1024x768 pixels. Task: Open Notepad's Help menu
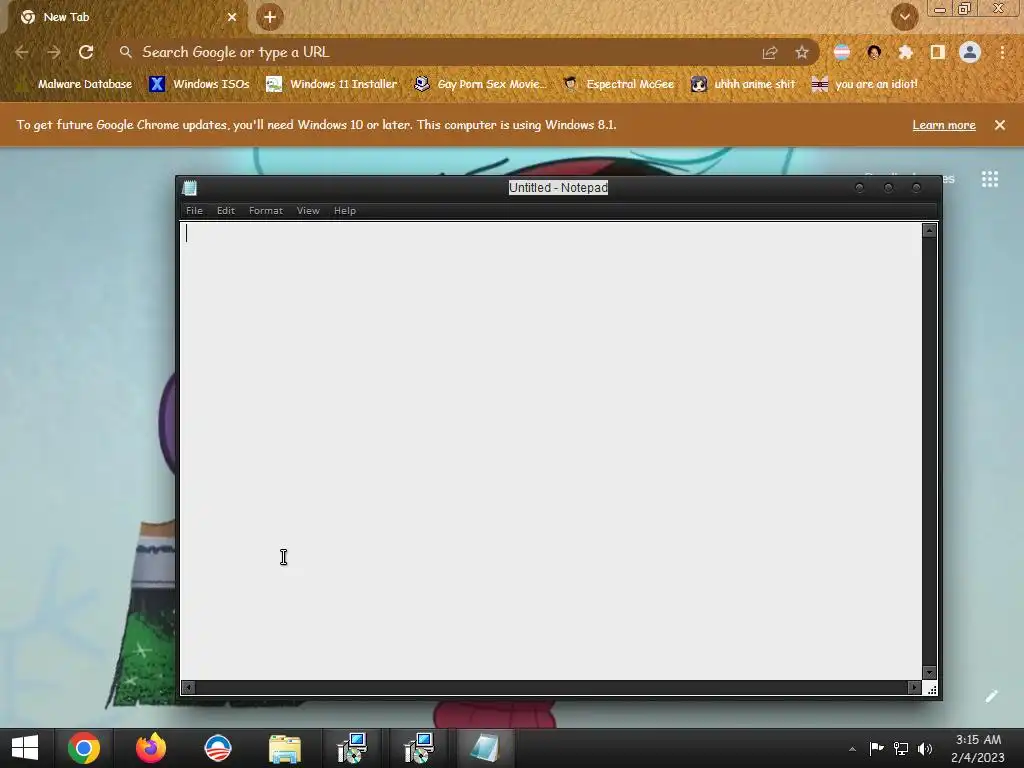(345, 210)
